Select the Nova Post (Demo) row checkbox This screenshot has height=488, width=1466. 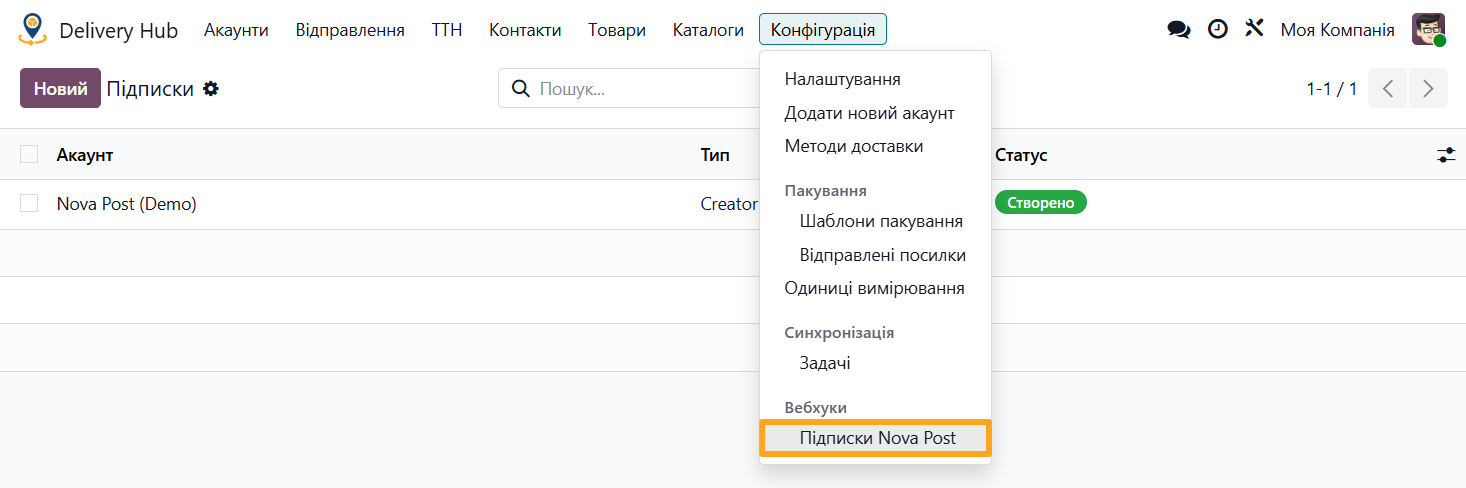click(x=29, y=203)
